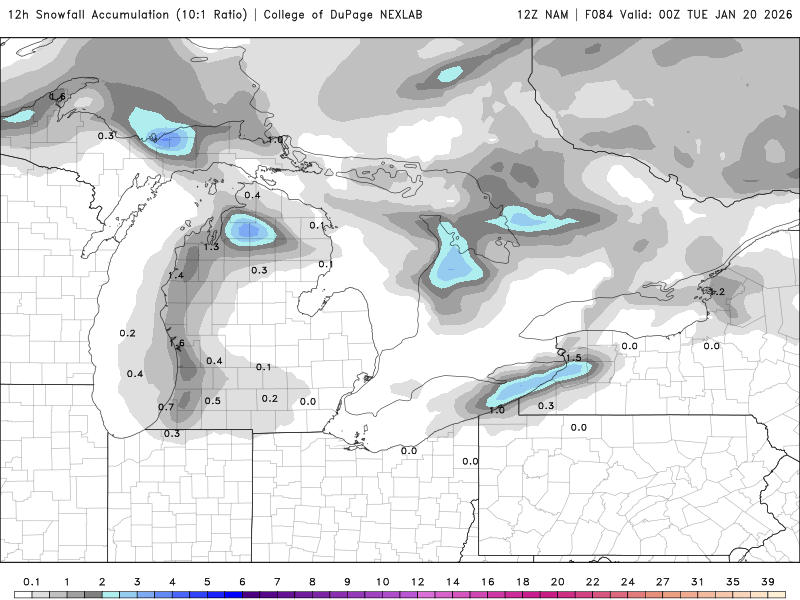Click the '12Z NAM' model run label
The width and height of the screenshot is (800, 600).
[543, 15]
